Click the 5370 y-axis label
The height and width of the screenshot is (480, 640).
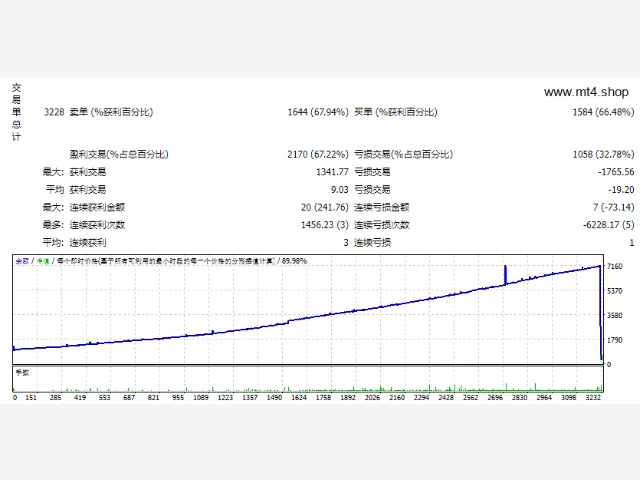pyautogui.click(x=615, y=291)
